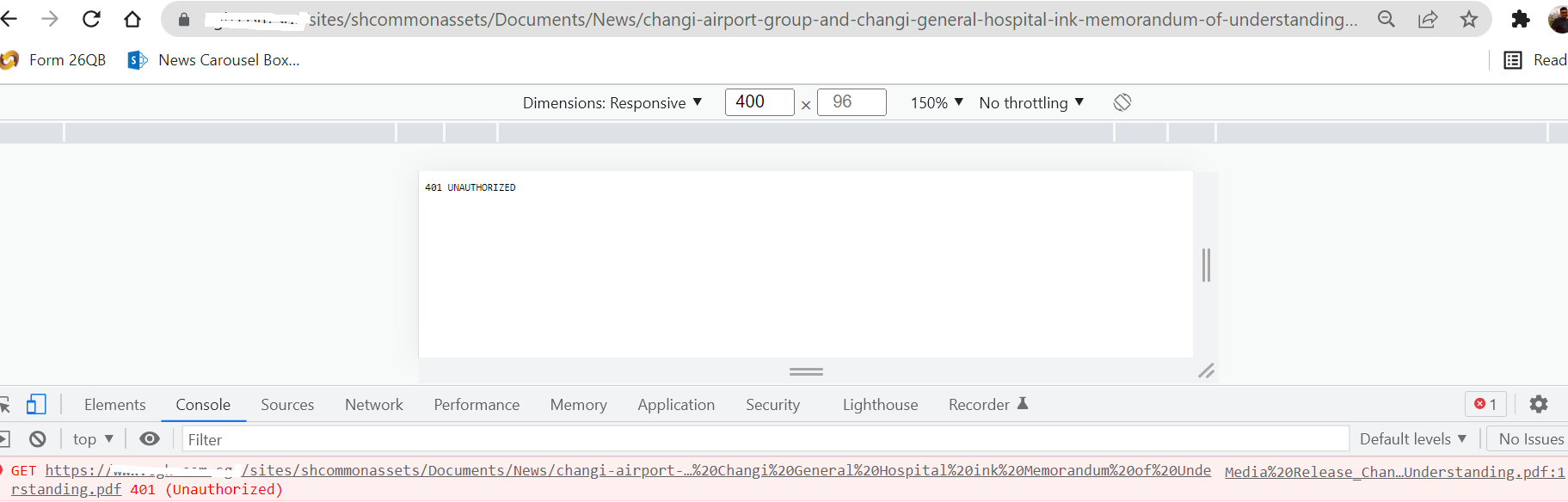
Task: Rotate the device viewport orientation
Action: 1122,102
